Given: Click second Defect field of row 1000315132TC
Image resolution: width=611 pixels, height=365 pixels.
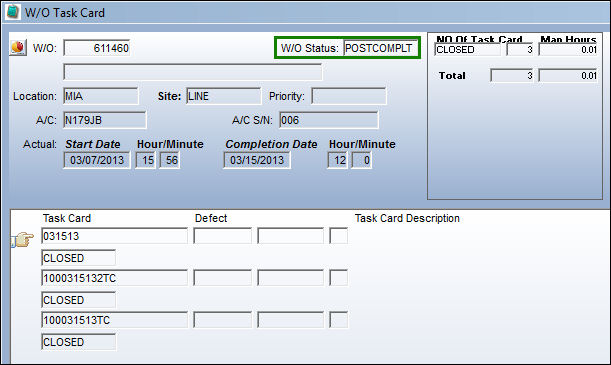Looking at the screenshot, I should [x=291, y=278].
